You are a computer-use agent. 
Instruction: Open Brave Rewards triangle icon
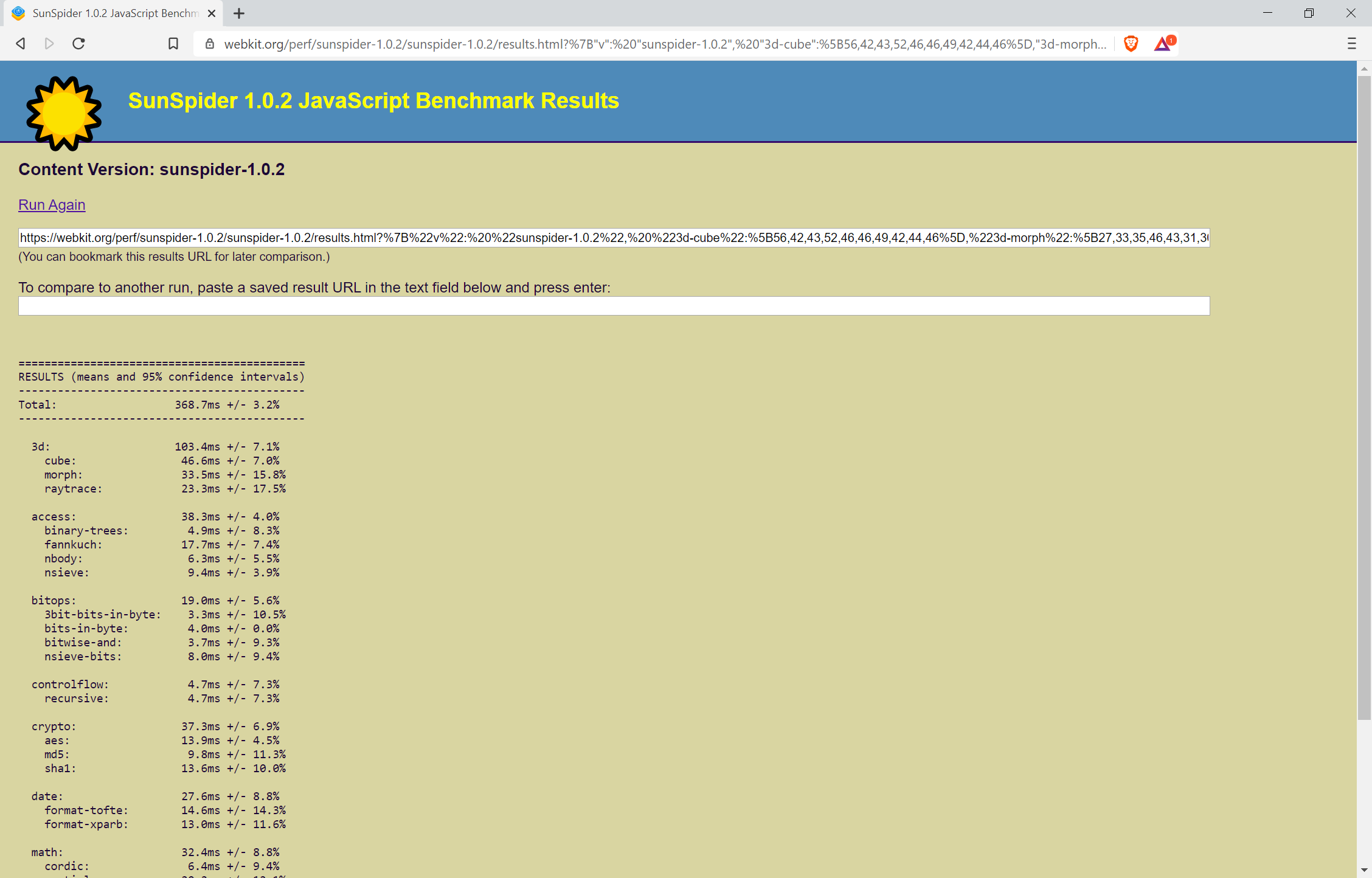(1164, 44)
